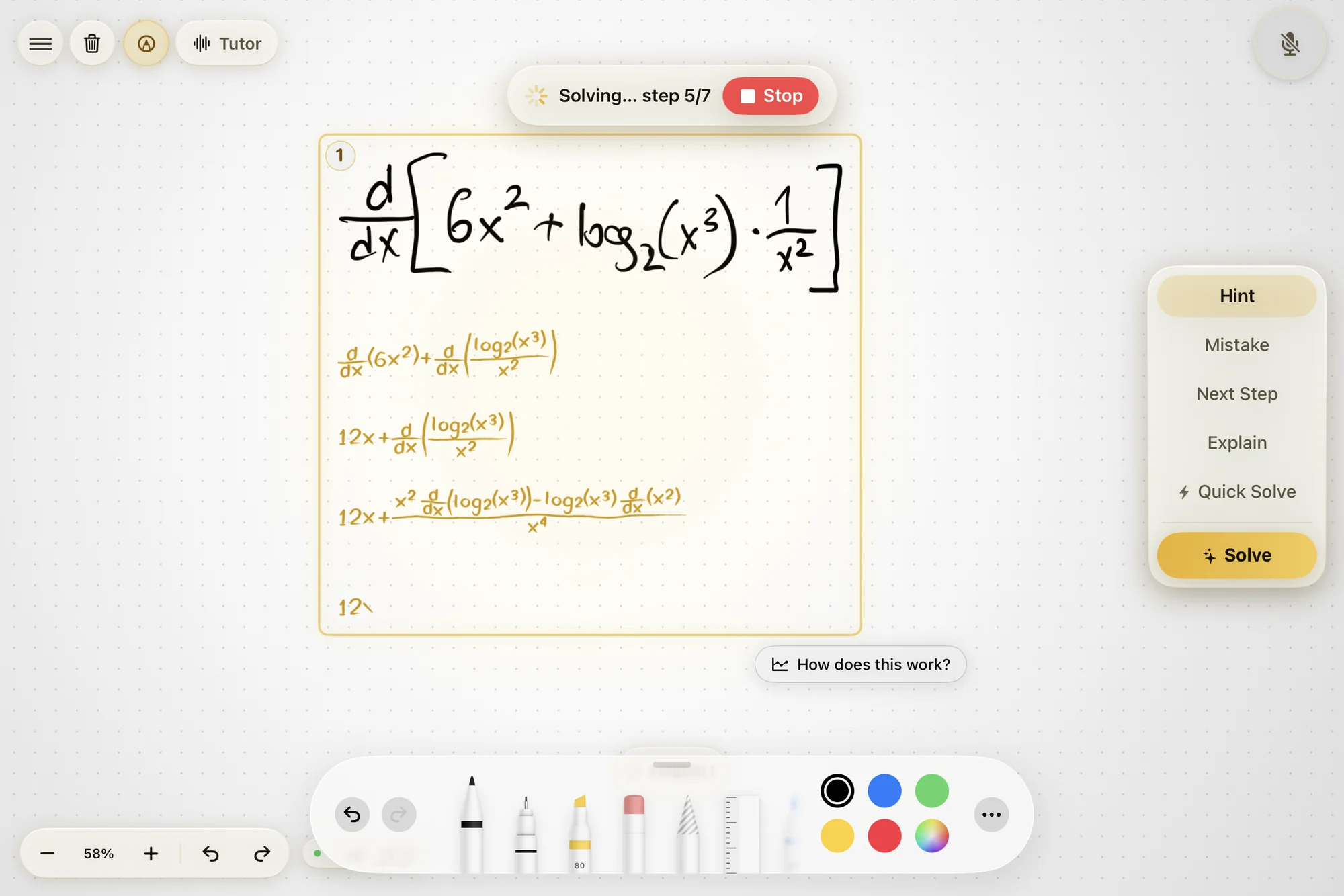Select the black pen tool
The image size is (1344, 896).
(472, 824)
